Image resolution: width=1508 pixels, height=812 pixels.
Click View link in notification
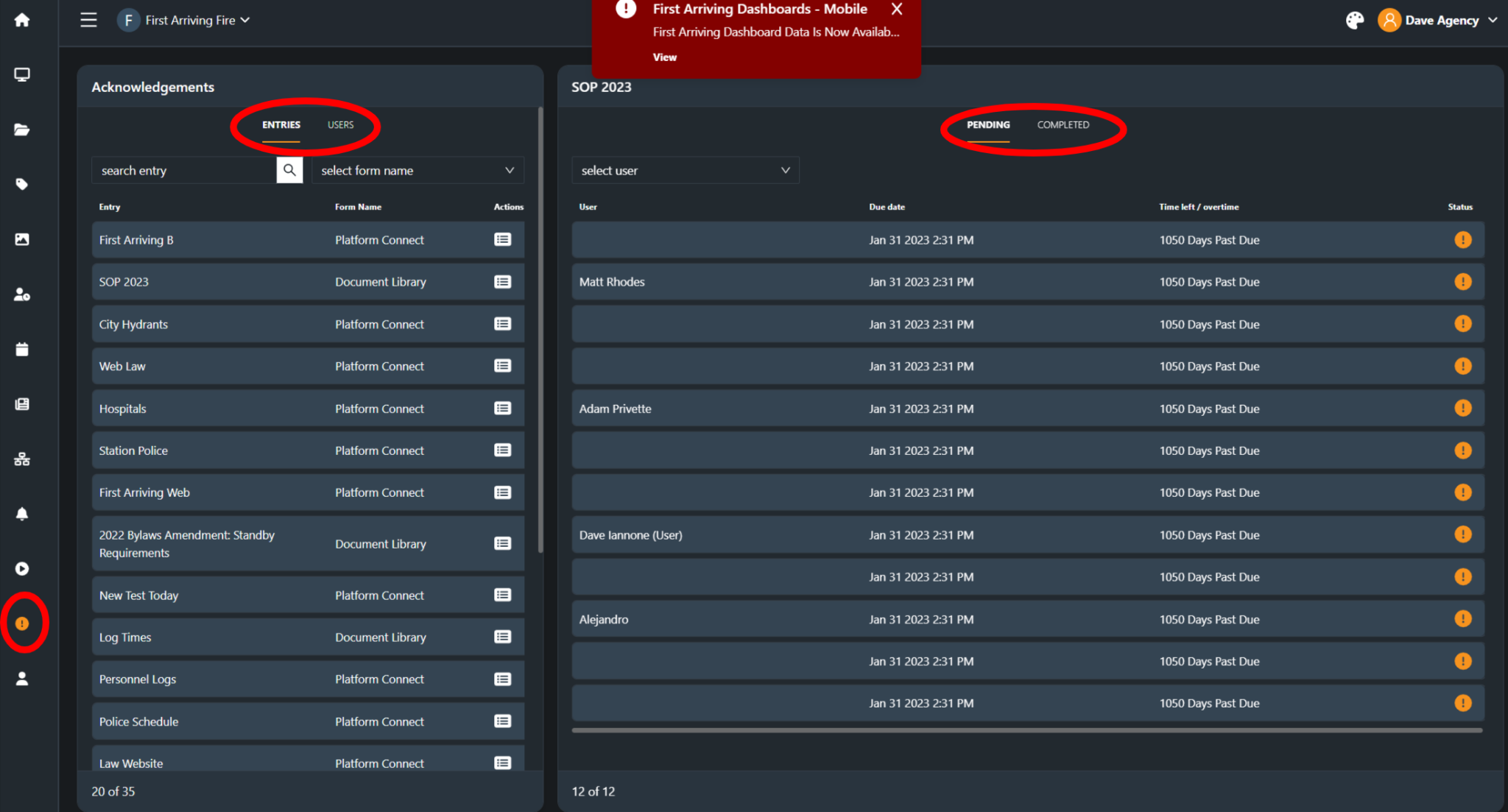pos(664,57)
